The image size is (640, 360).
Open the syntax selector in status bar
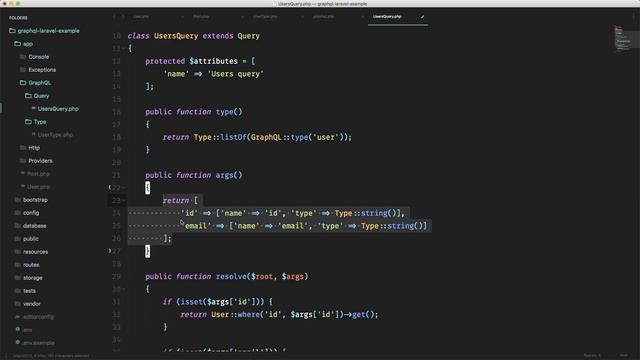click(624, 356)
